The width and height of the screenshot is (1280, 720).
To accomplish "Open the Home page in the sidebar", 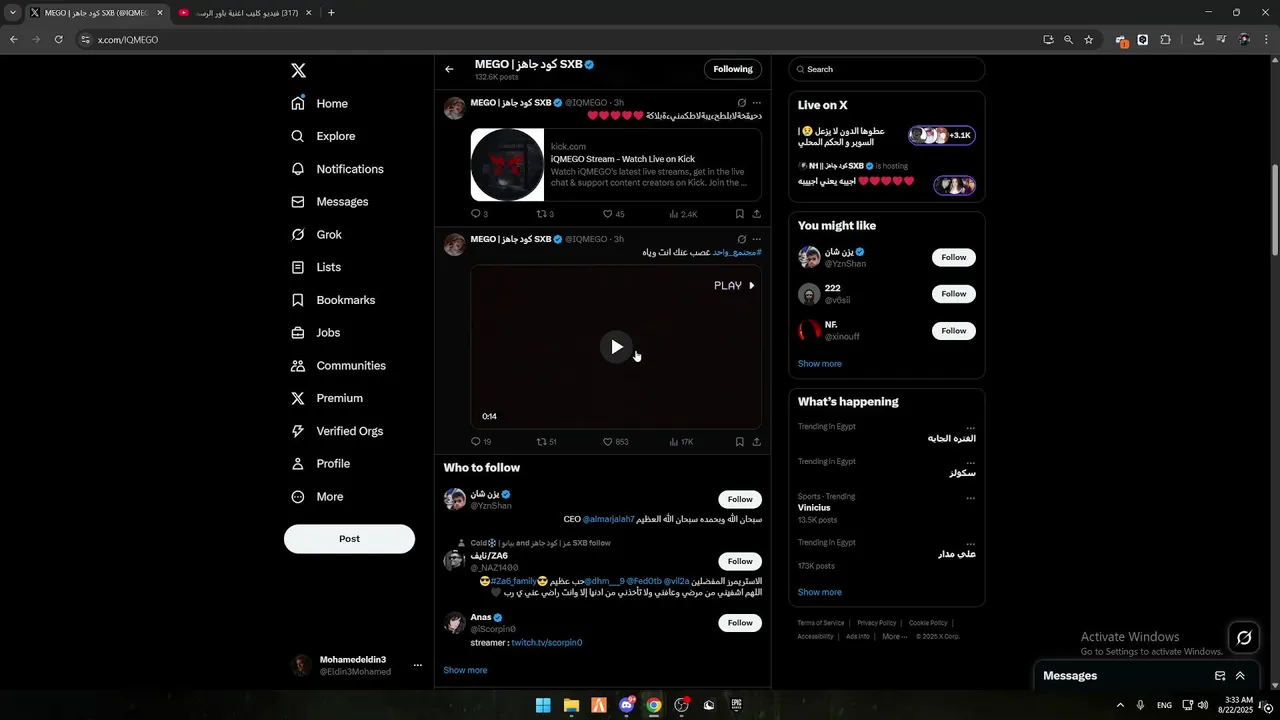I will 320,104.
